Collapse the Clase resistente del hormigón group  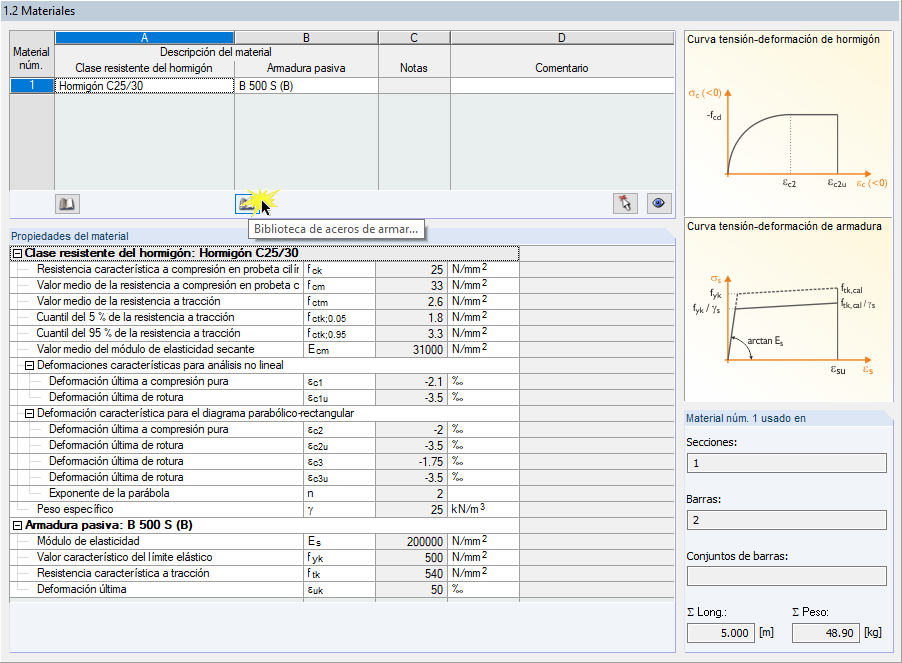17,253
